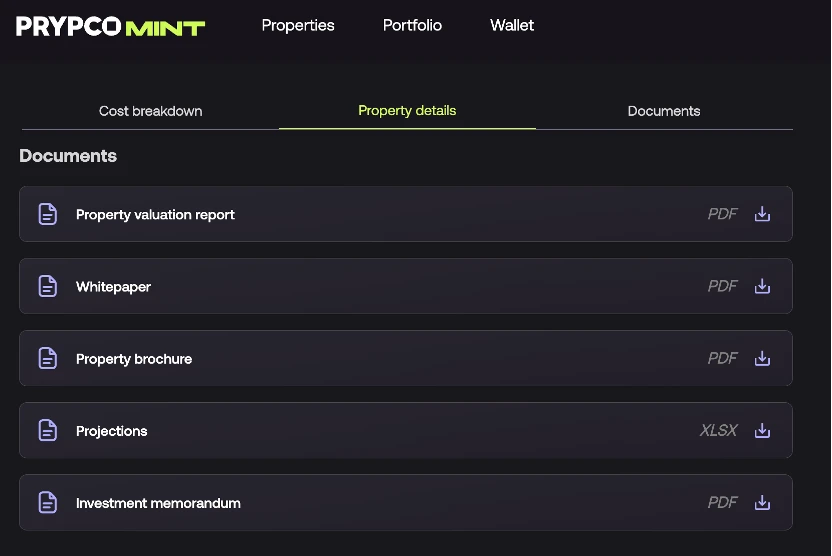This screenshot has width=832, height=556.
Task: Open Portfolio from the navigation bar
Action: click(412, 25)
